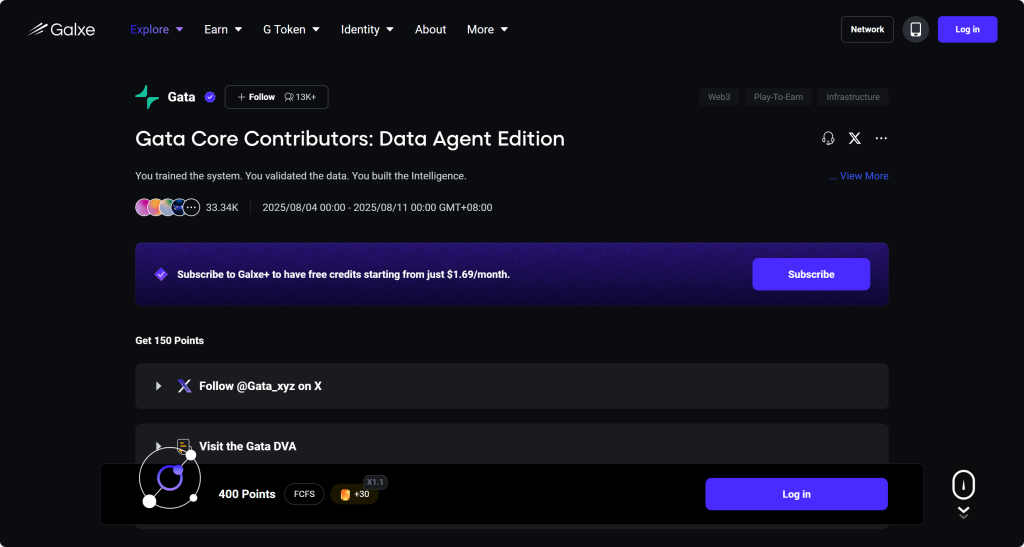
Task: Click the 13K+ followers icon
Action: tap(289, 97)
